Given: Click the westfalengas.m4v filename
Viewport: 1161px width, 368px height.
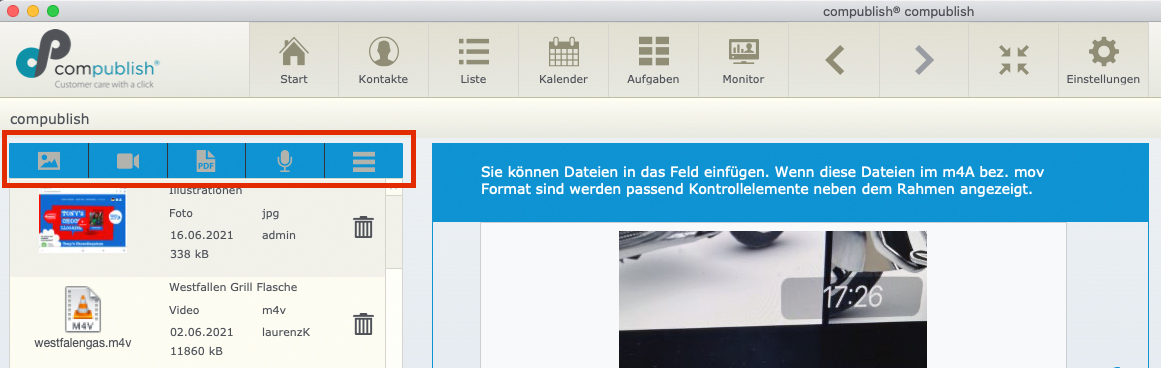Looking at the screenshot, I should [x=83, y=343].
